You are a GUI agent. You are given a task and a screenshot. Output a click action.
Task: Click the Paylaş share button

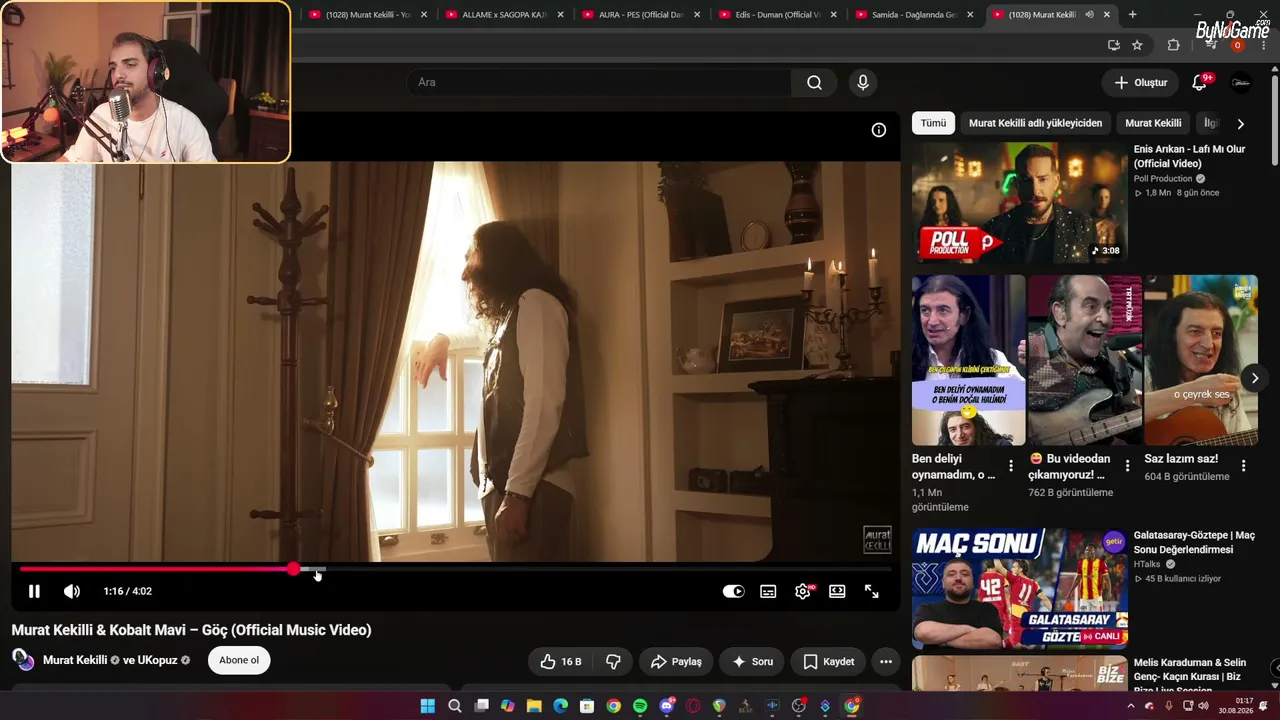click(676, 661)
